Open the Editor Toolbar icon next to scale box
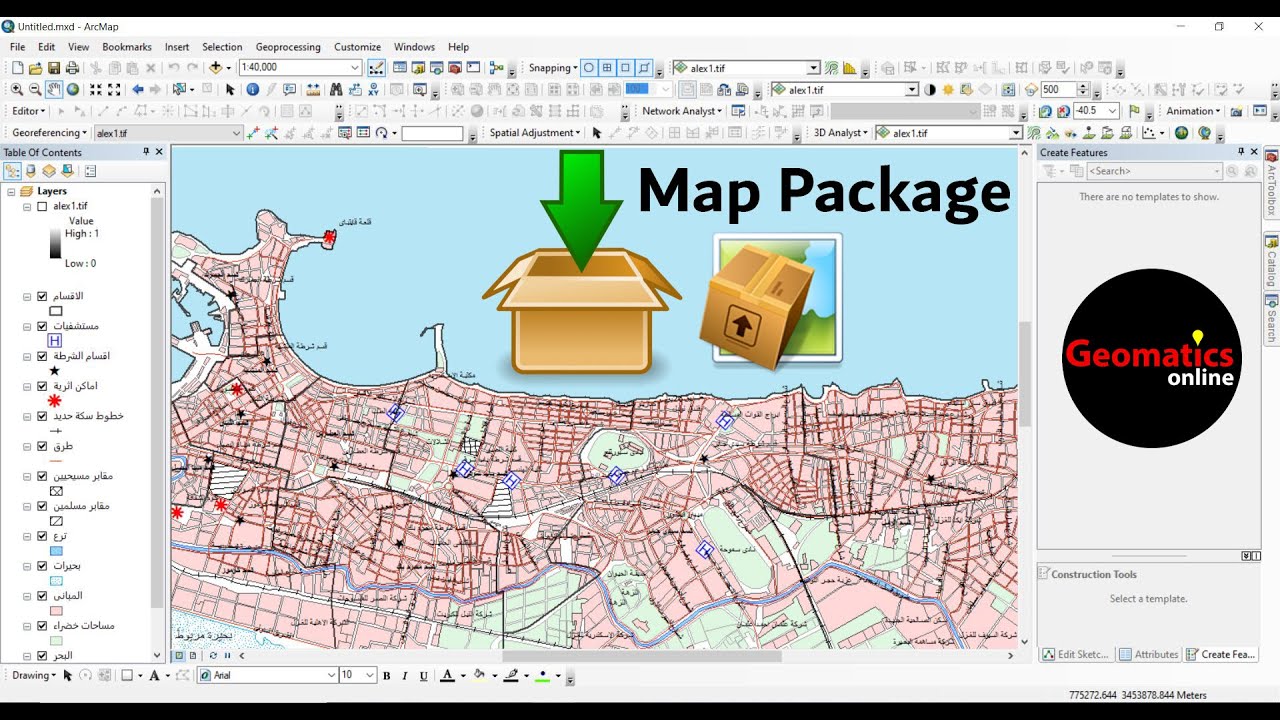The height and width of the screenshot is (720, 1280). click(377, 68)
